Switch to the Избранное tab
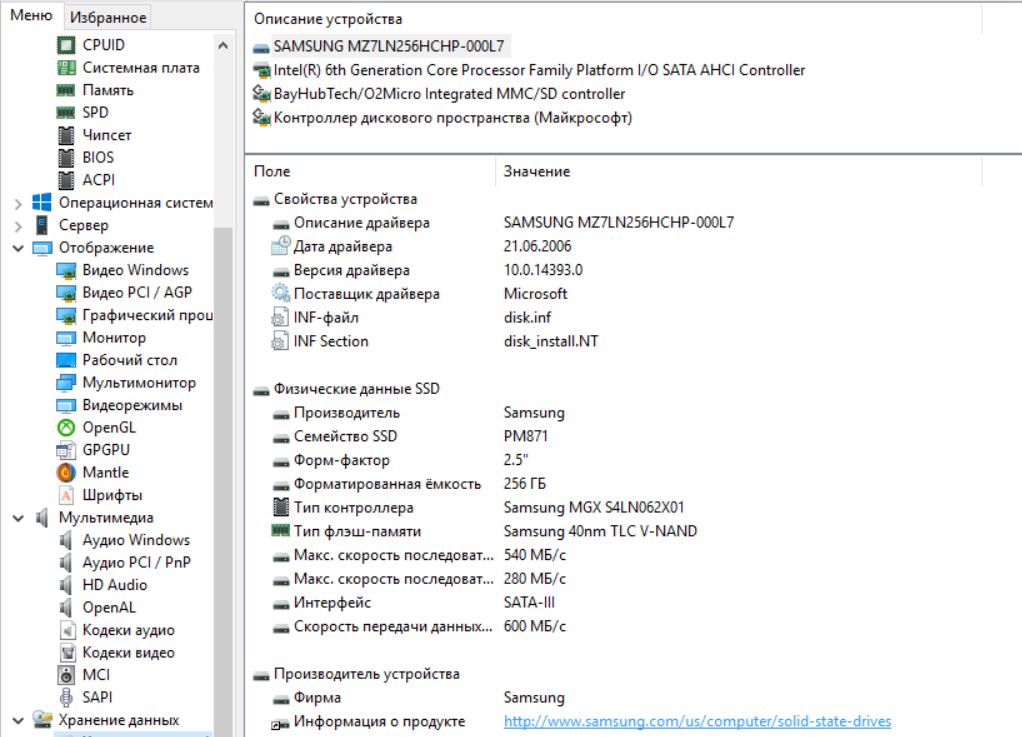This screenshot has height=737, width=1022. (x=108, y=18)
